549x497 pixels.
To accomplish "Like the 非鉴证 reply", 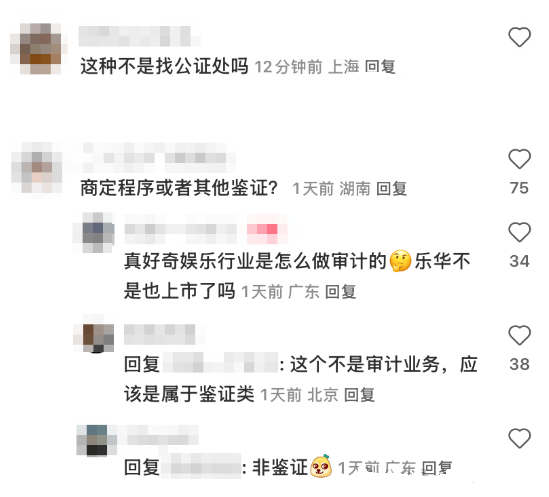I will click(519, 438).
